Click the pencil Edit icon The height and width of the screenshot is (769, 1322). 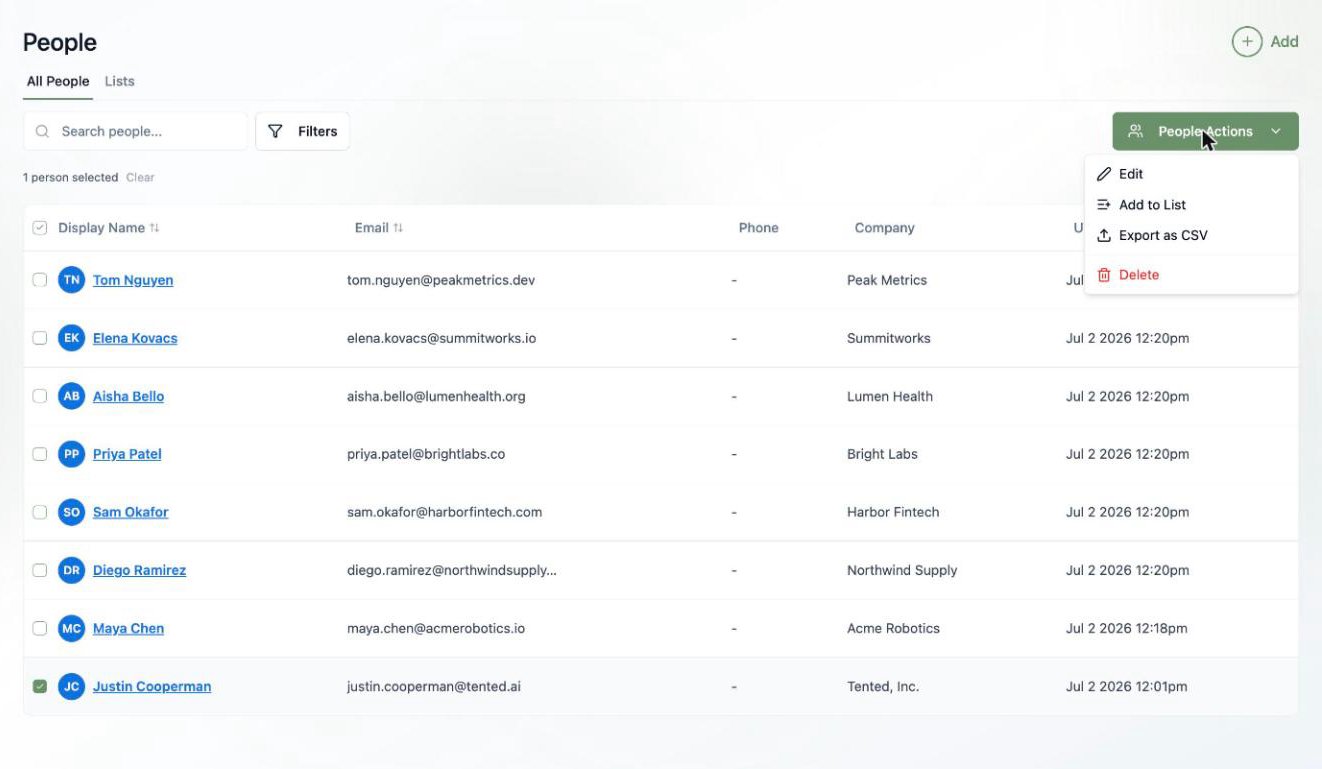[1104, 174]
